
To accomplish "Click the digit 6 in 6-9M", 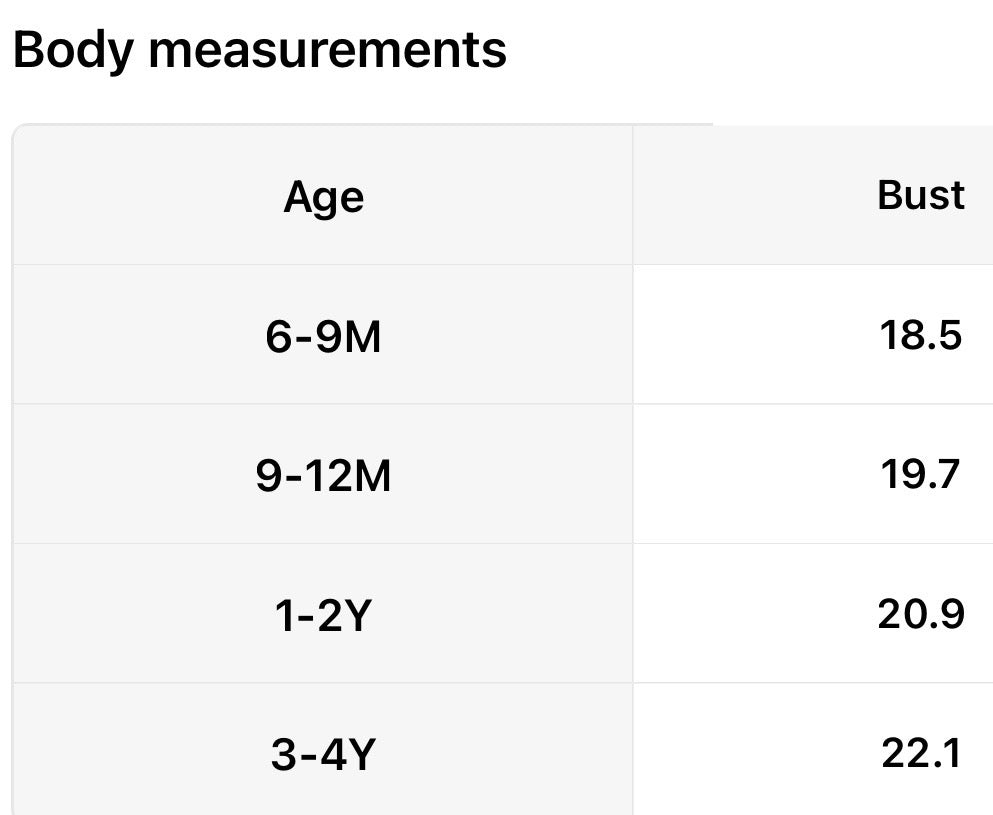I will point(278,336).
